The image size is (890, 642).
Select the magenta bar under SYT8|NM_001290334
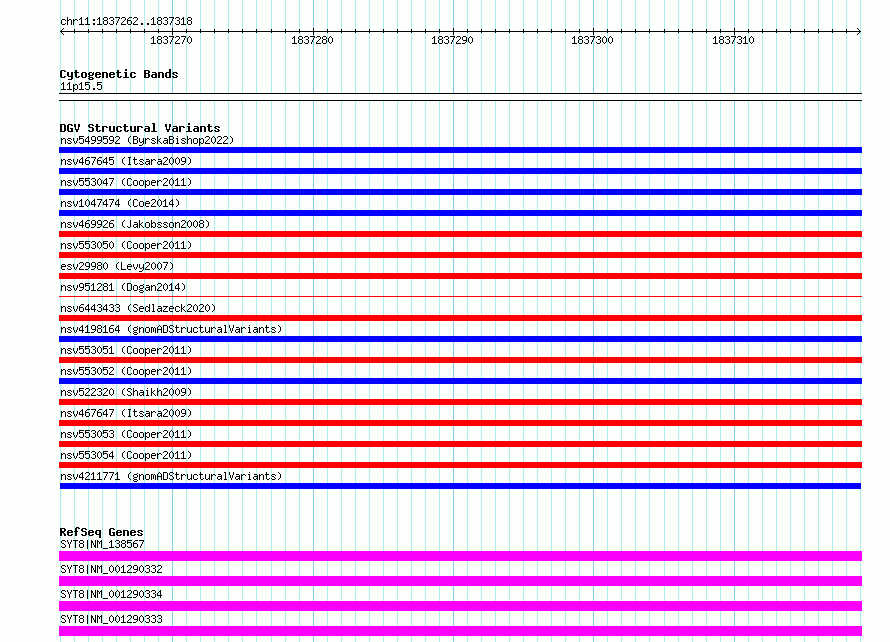tap(460, 606)
